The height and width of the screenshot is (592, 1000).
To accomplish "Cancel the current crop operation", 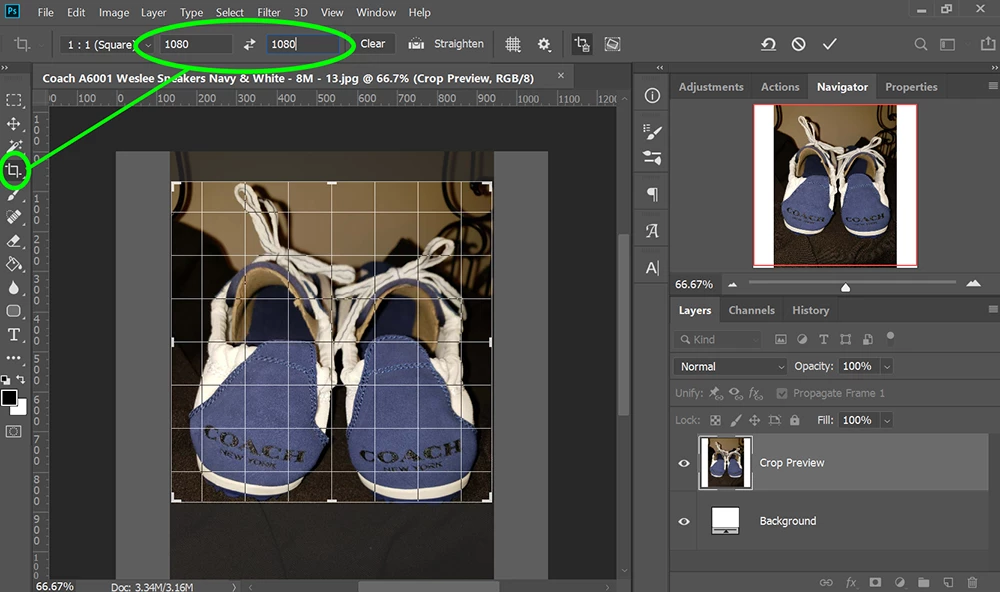I will pos(798,44).
